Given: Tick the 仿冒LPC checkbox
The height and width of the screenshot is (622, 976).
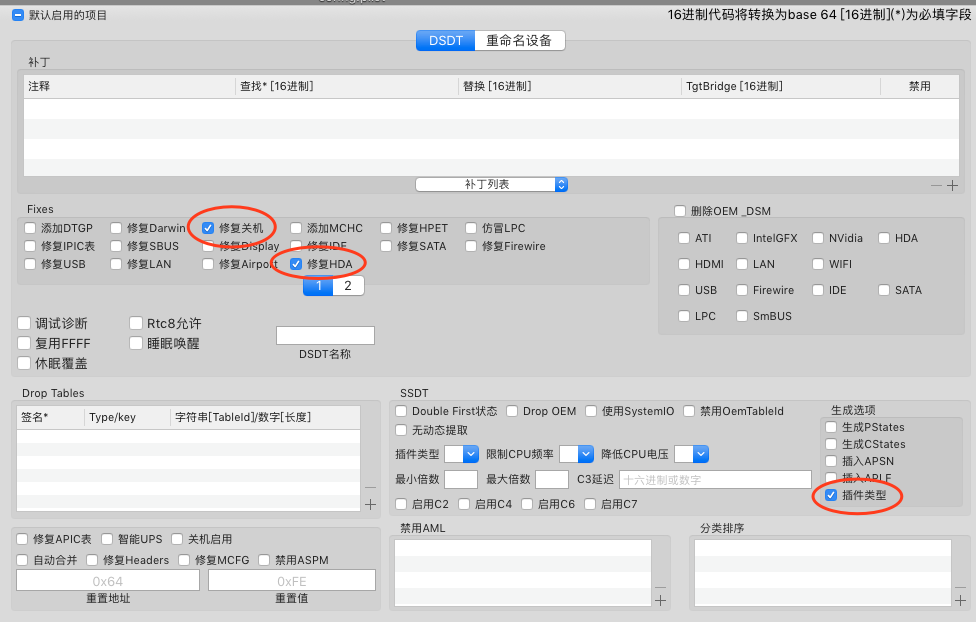Looking at the screenshot, I should tap(471, 228).
